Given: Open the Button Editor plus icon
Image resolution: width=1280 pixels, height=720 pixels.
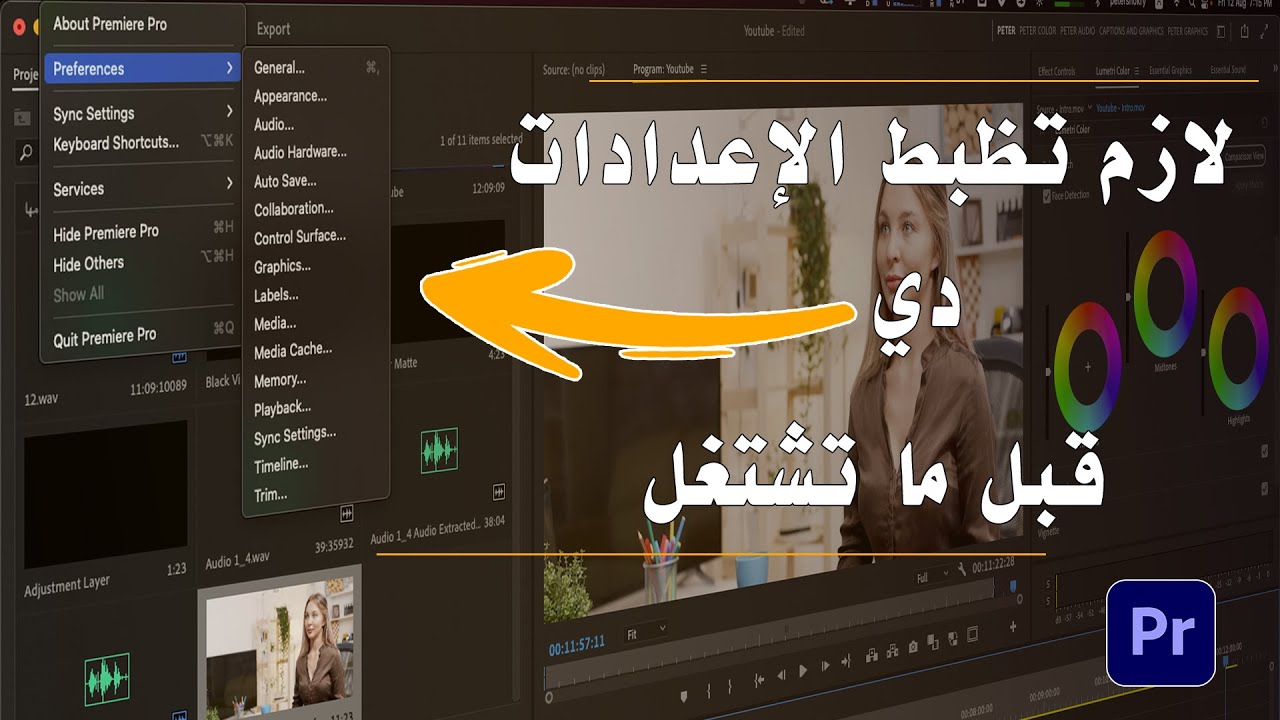Looking at the screenshot, I should [1013, 627].
